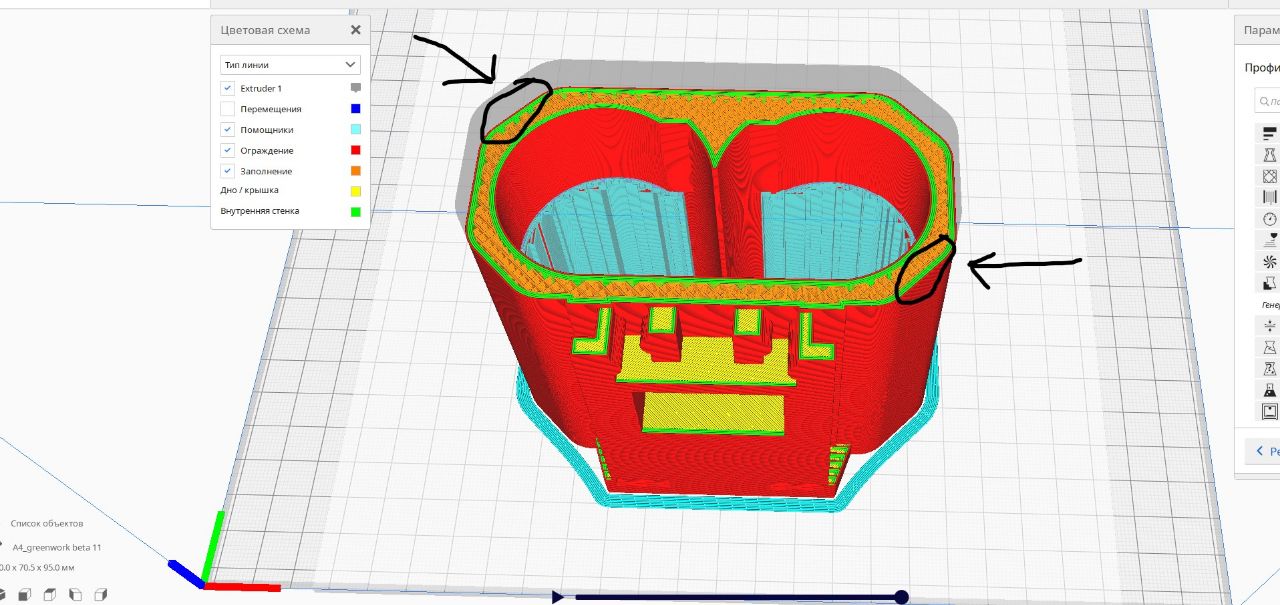Open the Material settings category icon
Screen dimensions: 1280x605
[x=1270, y=197]
